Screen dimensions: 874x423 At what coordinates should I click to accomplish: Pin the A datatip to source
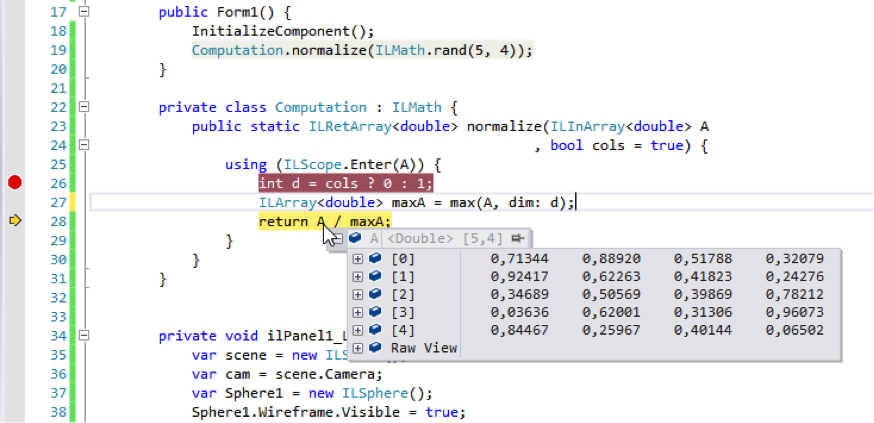pos(518,239)
